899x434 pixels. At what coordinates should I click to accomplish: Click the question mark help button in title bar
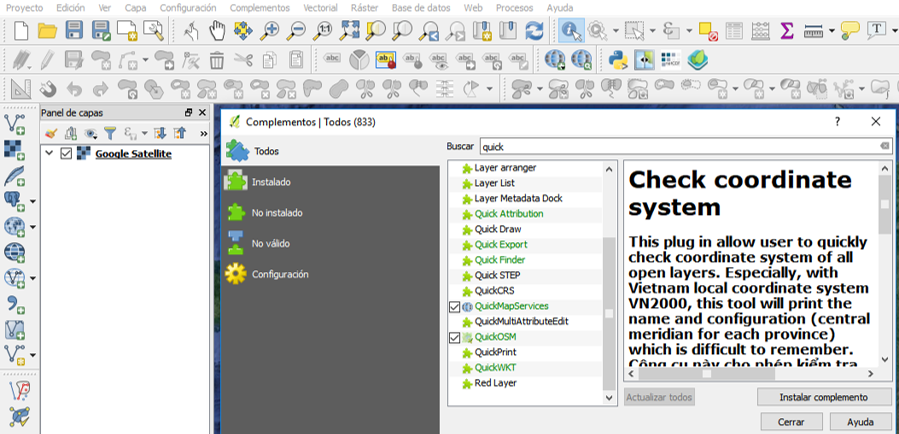pyautogui.click(x=837, y=122)
